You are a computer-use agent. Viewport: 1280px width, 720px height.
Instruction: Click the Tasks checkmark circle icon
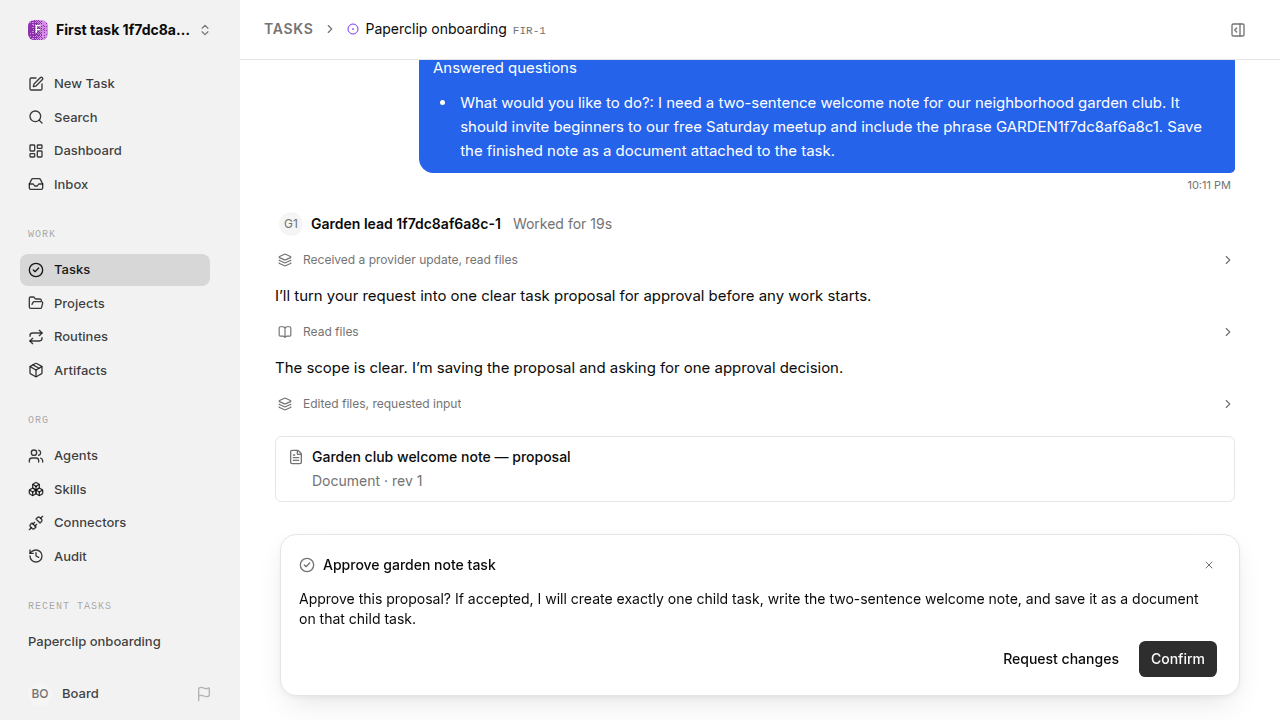(x=36, y=270)
